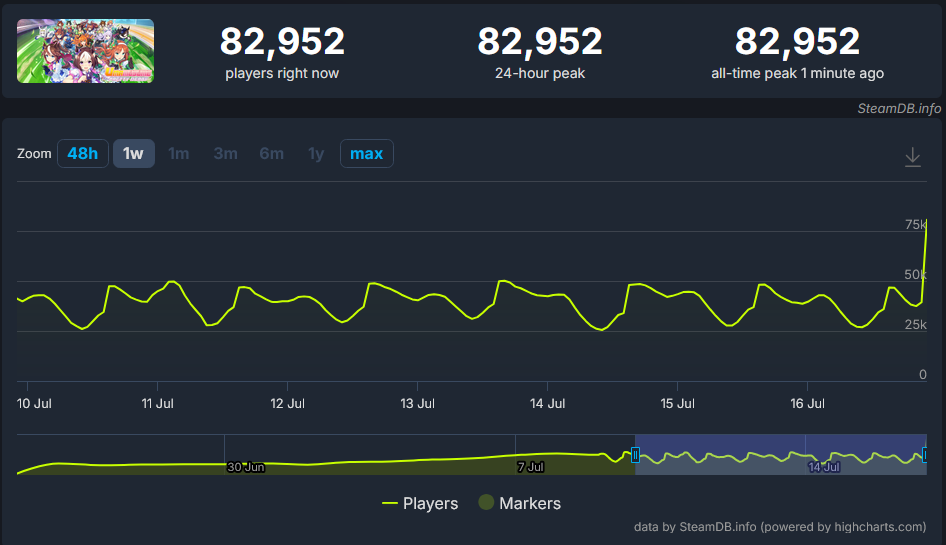The height and width of the screenshot is (545, 946).
Task: Click the 13 Jul axis label
Action: (x=417, y=403)
